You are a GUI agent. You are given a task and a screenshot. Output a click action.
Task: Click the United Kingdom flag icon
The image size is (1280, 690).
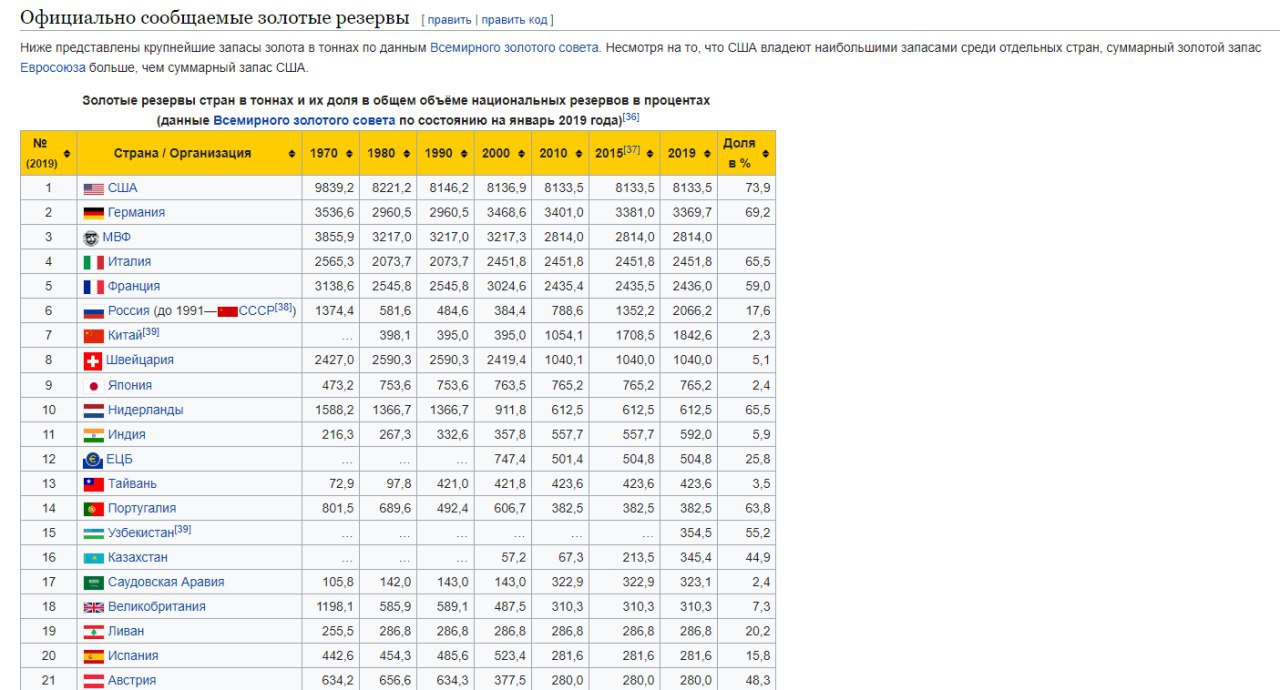[x=93, y=607]
